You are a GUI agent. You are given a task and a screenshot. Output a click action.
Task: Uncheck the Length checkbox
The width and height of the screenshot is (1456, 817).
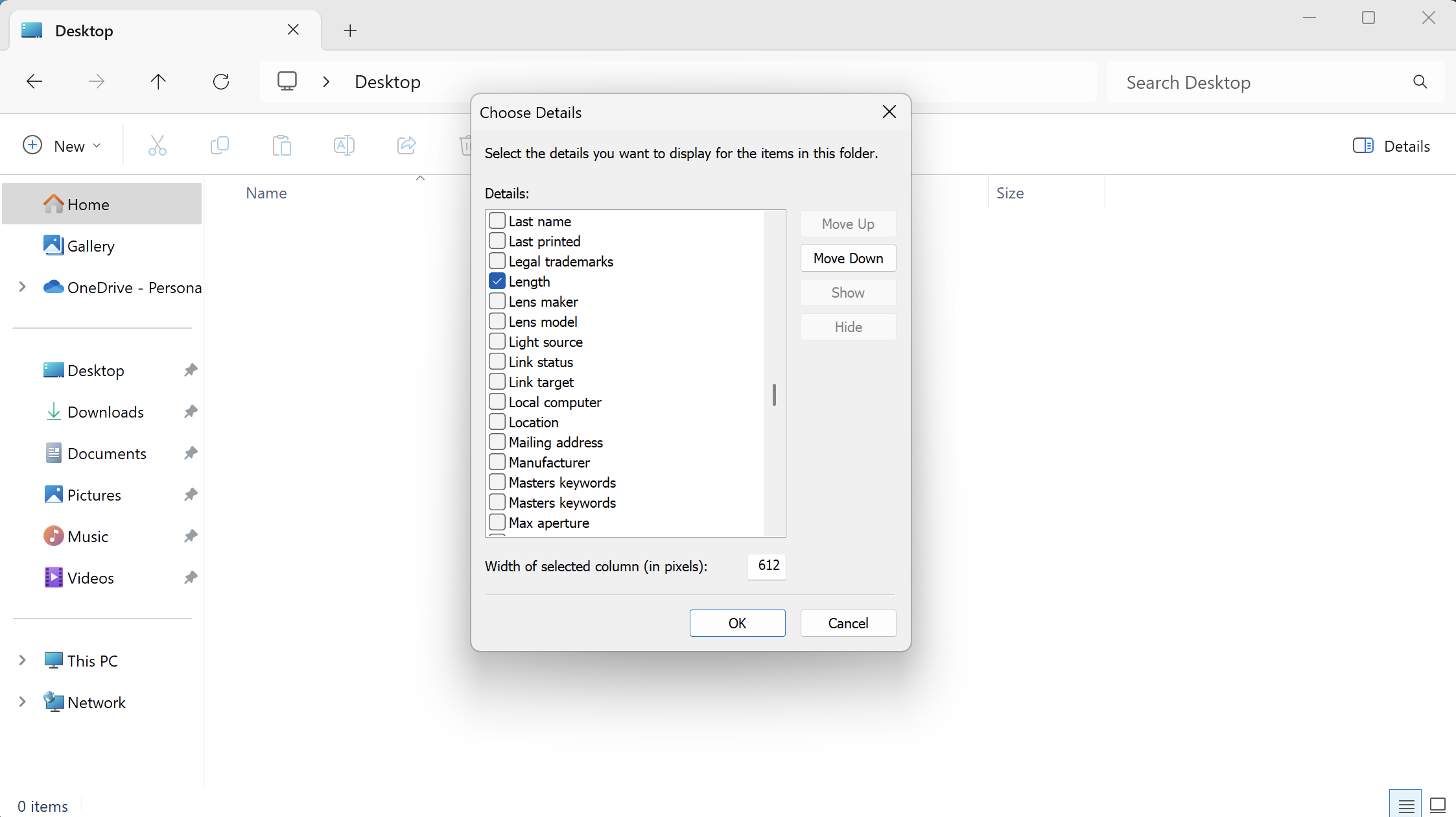(x=497, y=281)
